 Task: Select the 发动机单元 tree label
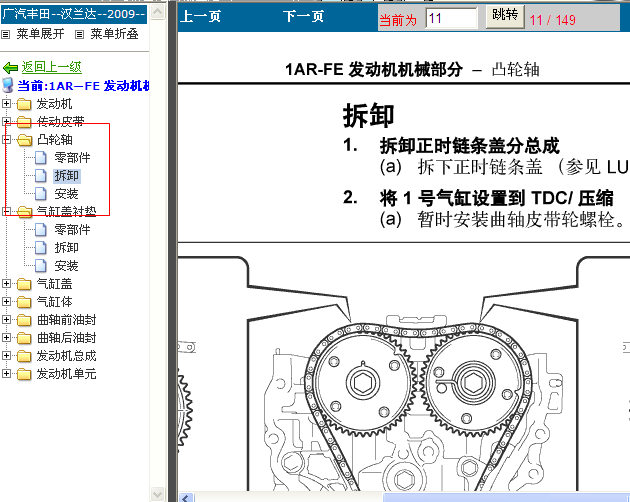[x=66, y=374]
